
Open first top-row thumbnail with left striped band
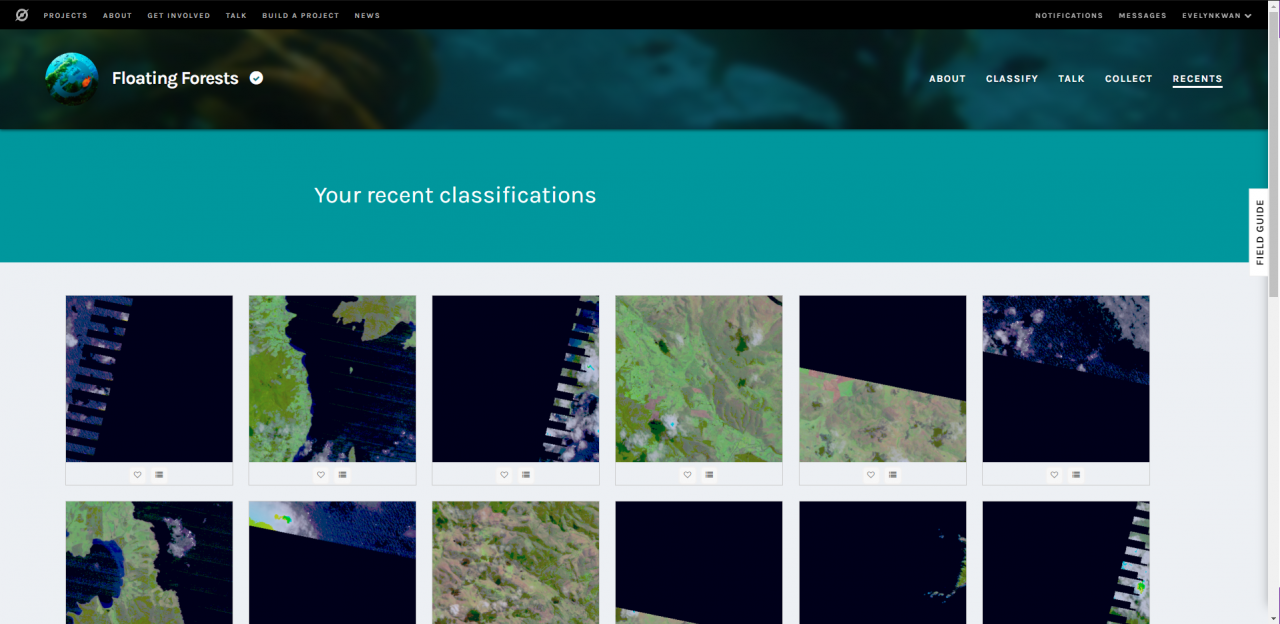pos(149,379)
